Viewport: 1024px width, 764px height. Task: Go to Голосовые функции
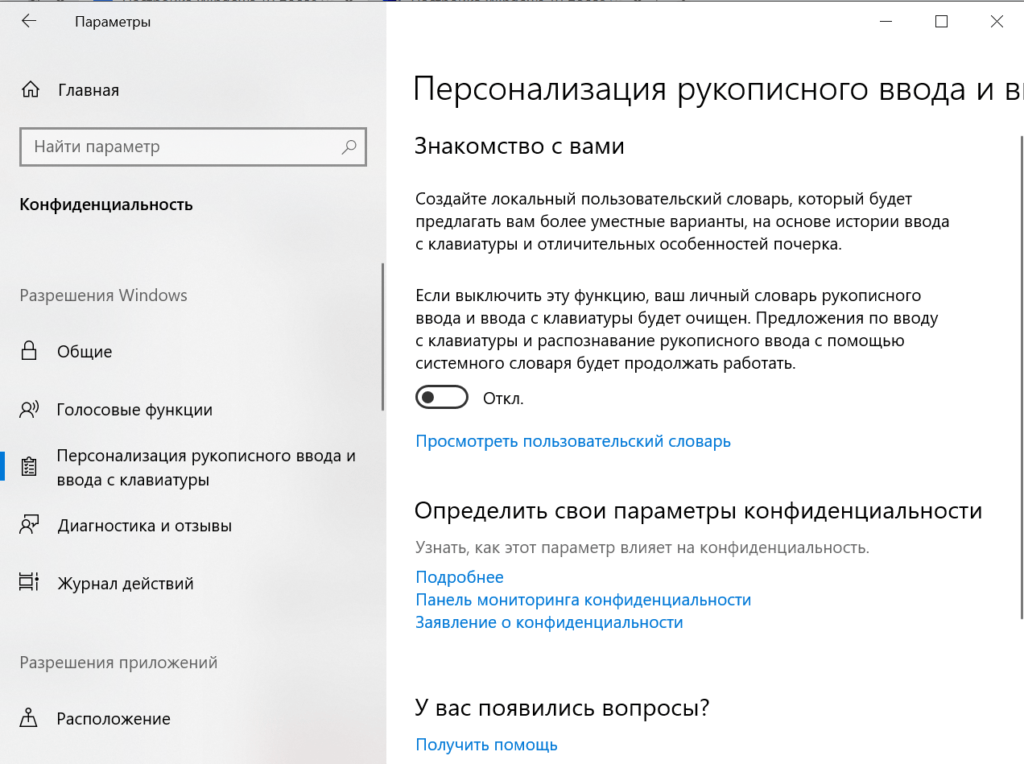tap(135, 409)
